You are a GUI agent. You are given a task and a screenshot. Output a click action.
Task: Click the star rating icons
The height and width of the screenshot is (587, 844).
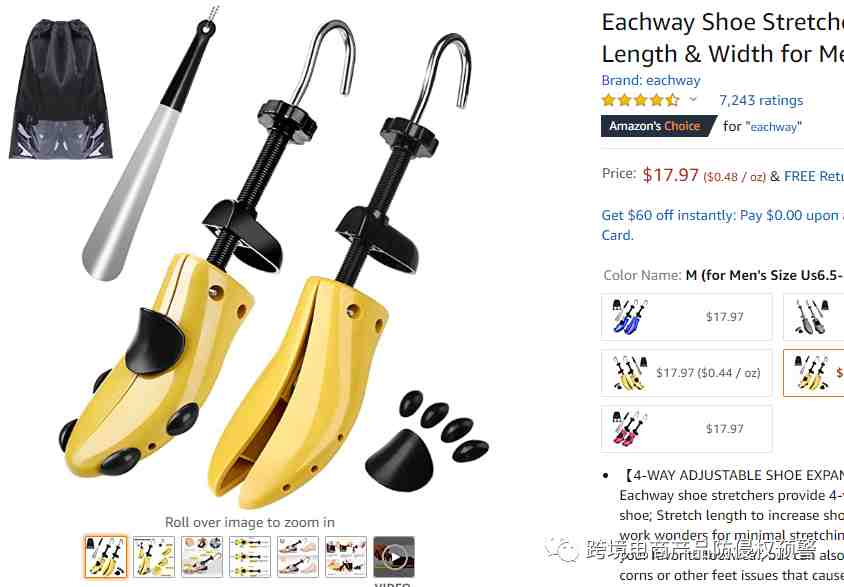coord(641,100)
